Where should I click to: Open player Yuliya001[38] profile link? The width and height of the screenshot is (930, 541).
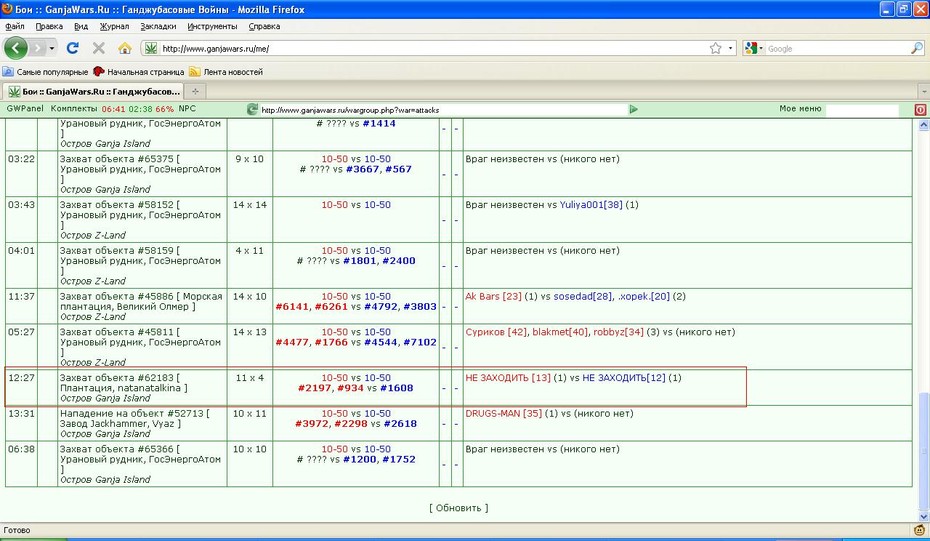(591, 205)
